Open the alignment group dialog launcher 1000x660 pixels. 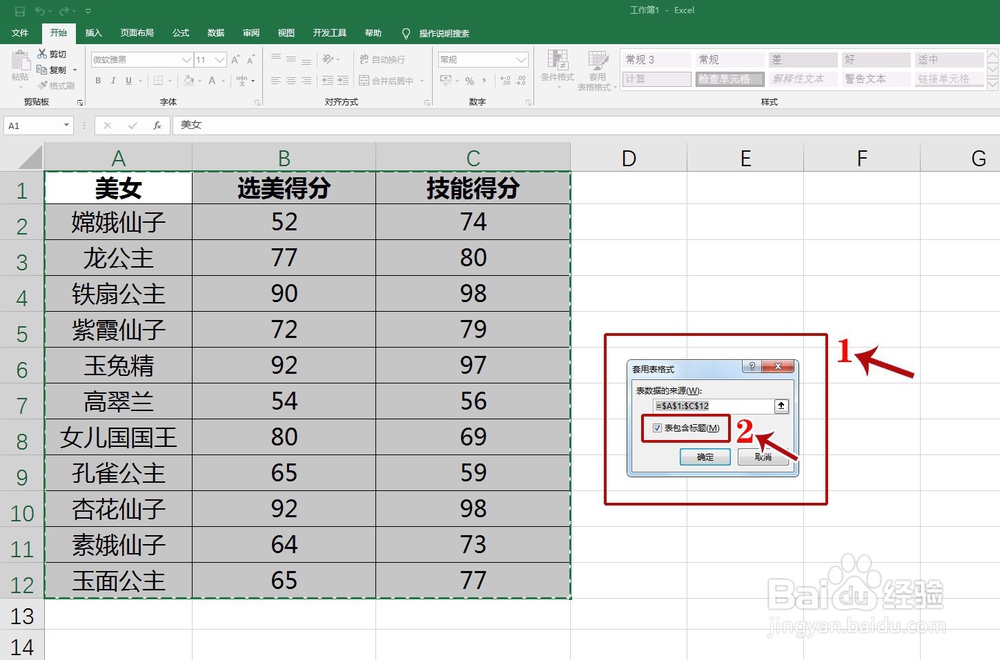427,103
